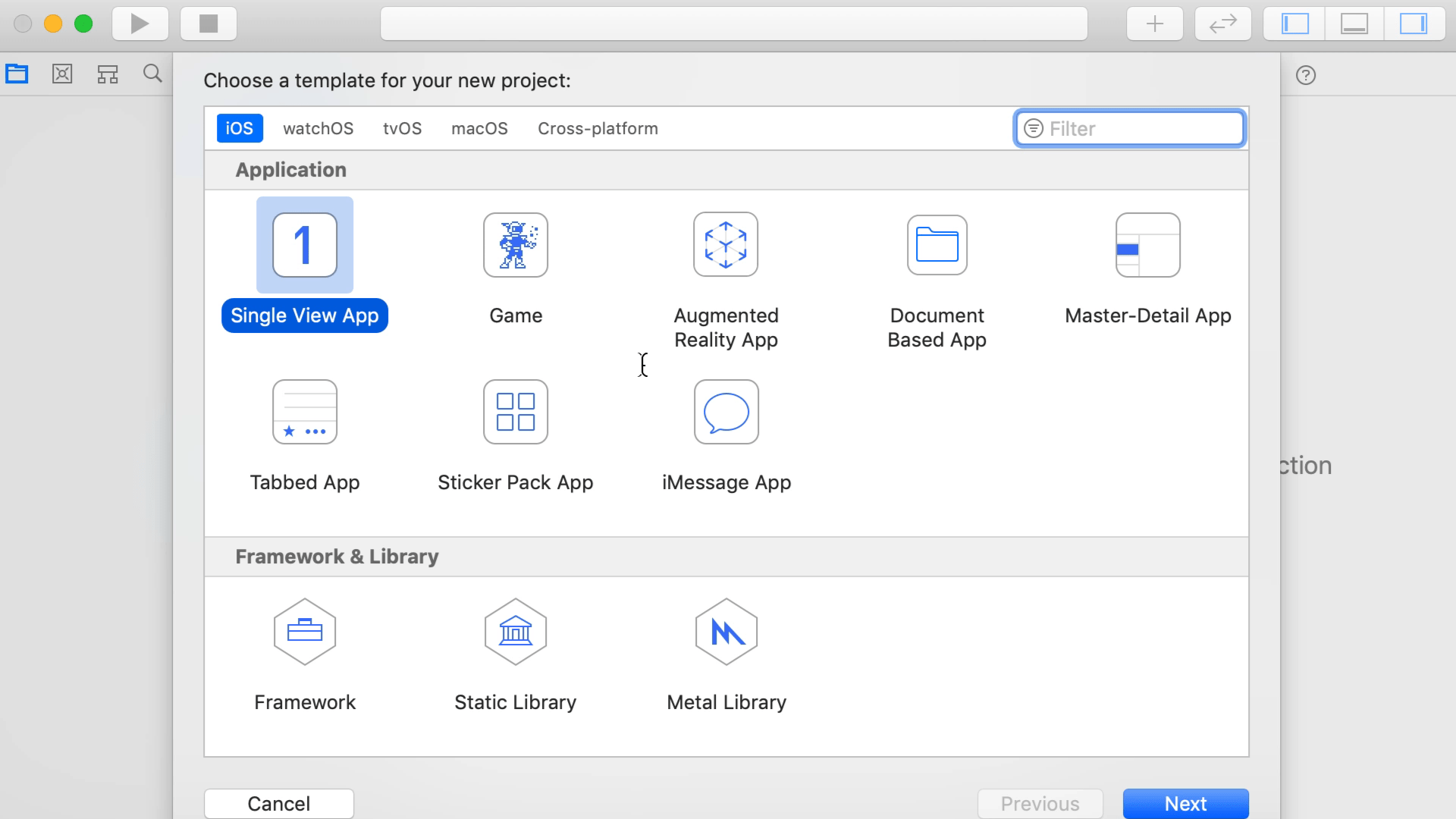Pick the Sticker Pack App icon
The width and height of the screenshot is (1456, 819).
pos(516,412)
